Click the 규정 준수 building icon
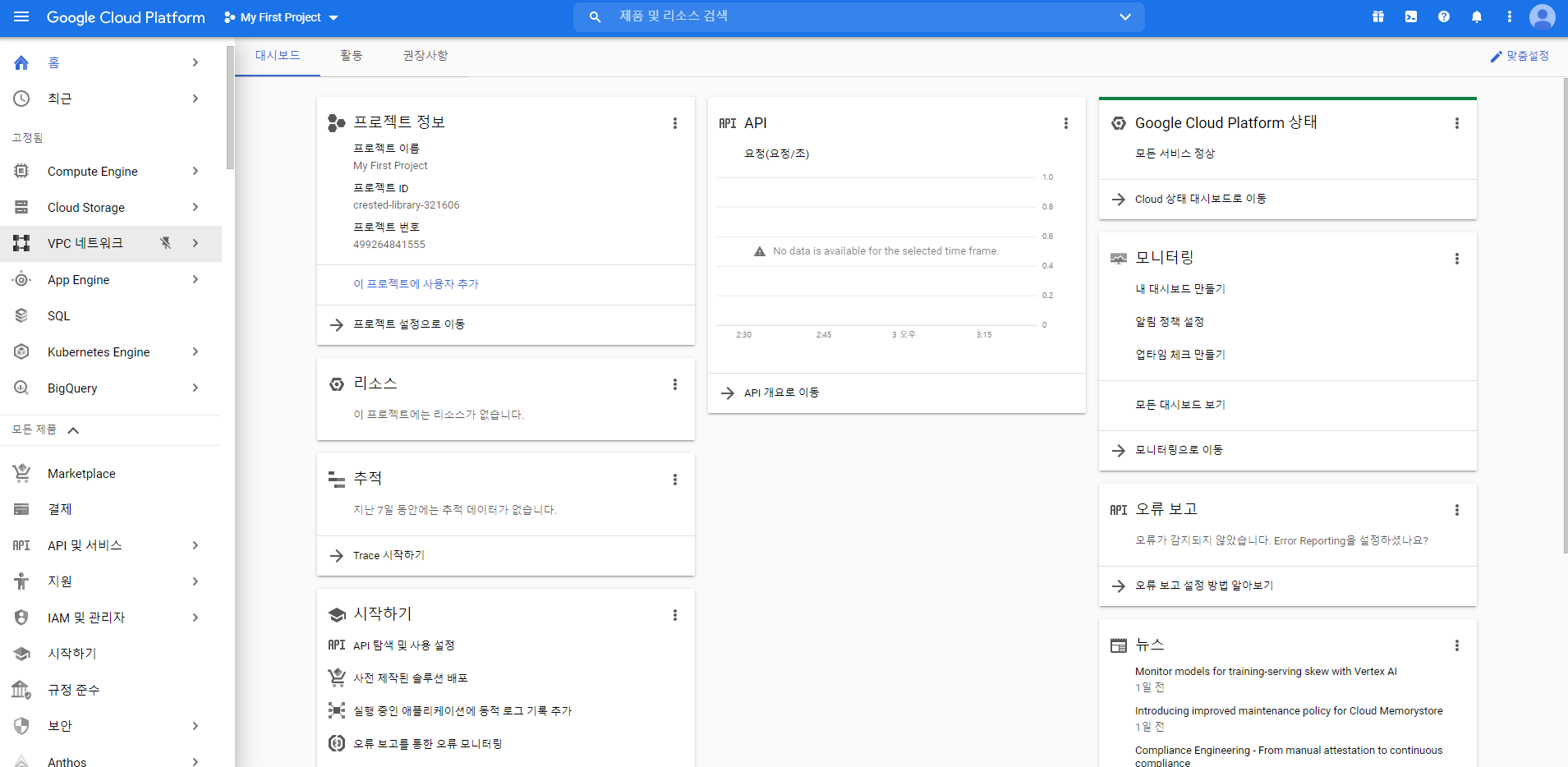The image size is (1568, 767). pyautogui.click(x=21, y=690)
